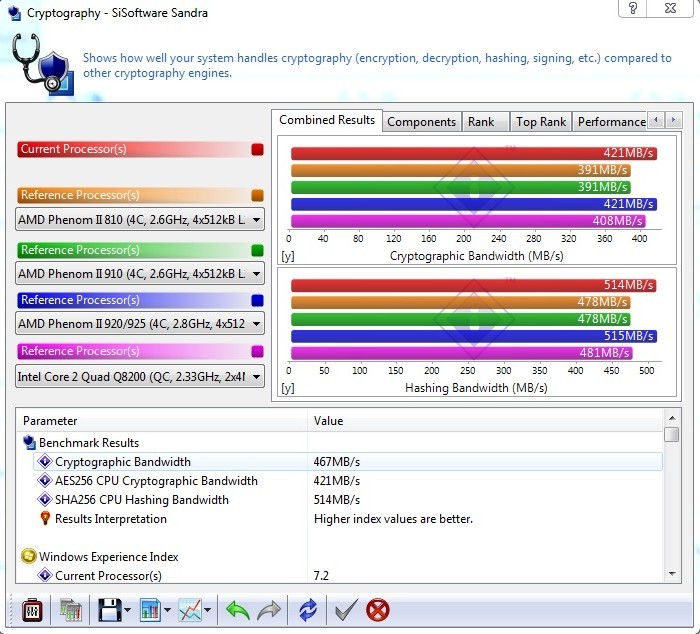Refresh results with blue arrows icon

point(308,610)
